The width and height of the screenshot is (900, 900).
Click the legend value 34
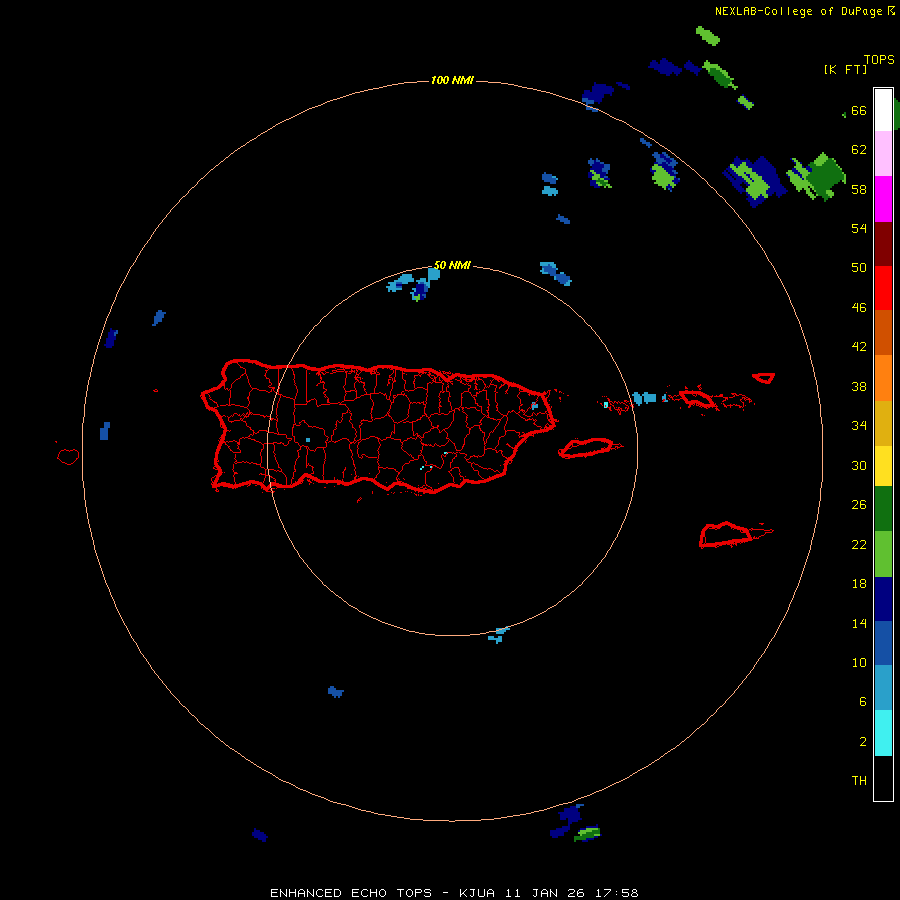click(x=859, y=426)
